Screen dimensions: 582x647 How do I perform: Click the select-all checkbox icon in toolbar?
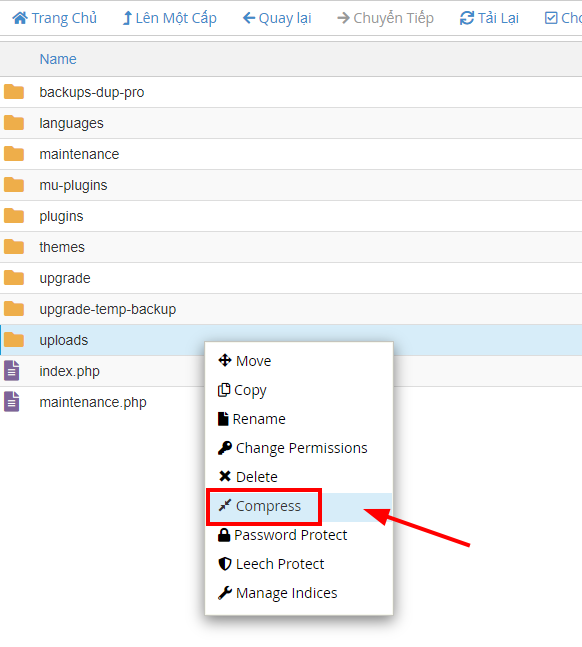551,18
